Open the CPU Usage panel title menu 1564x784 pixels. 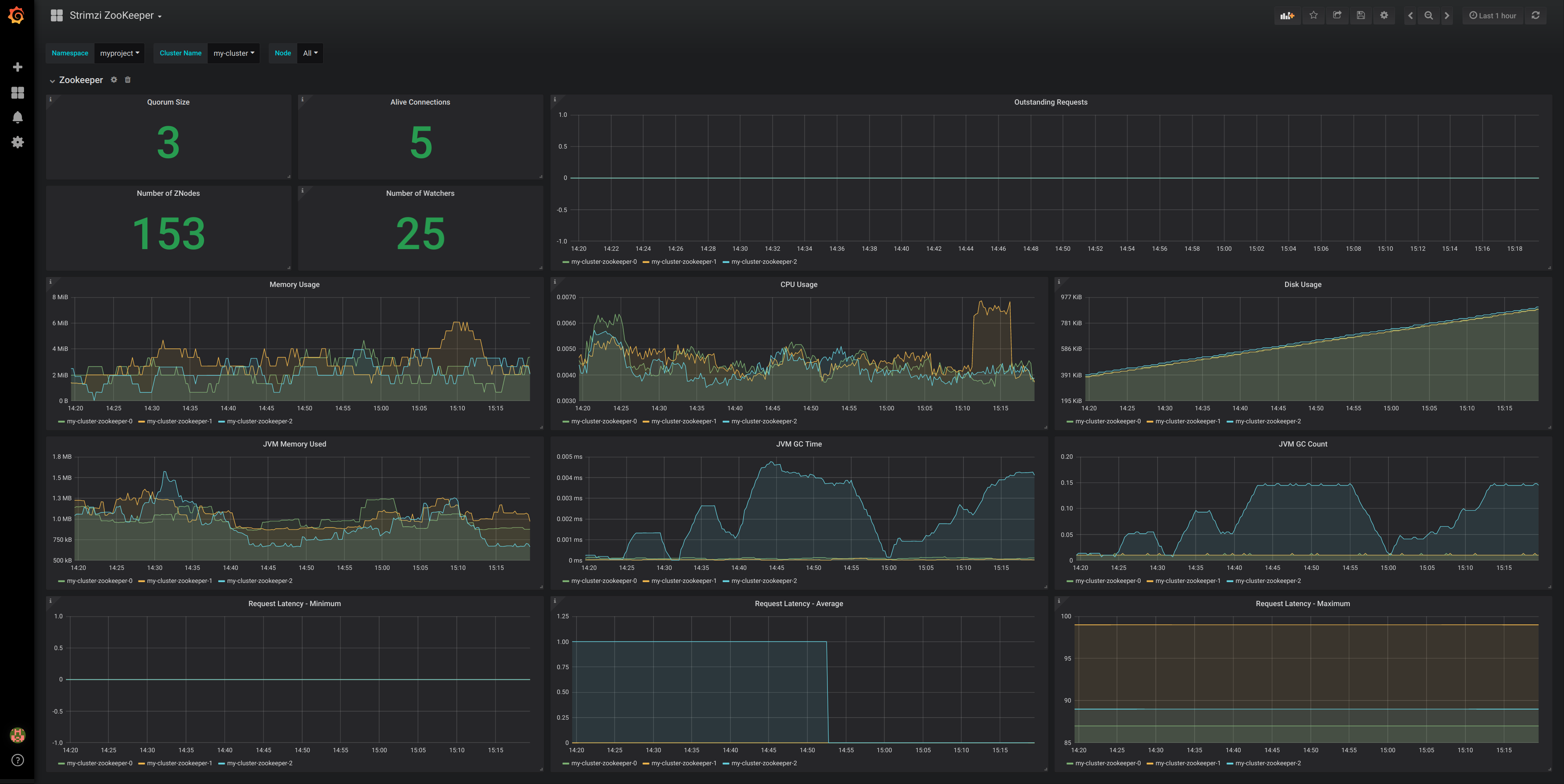click(798, 285)
